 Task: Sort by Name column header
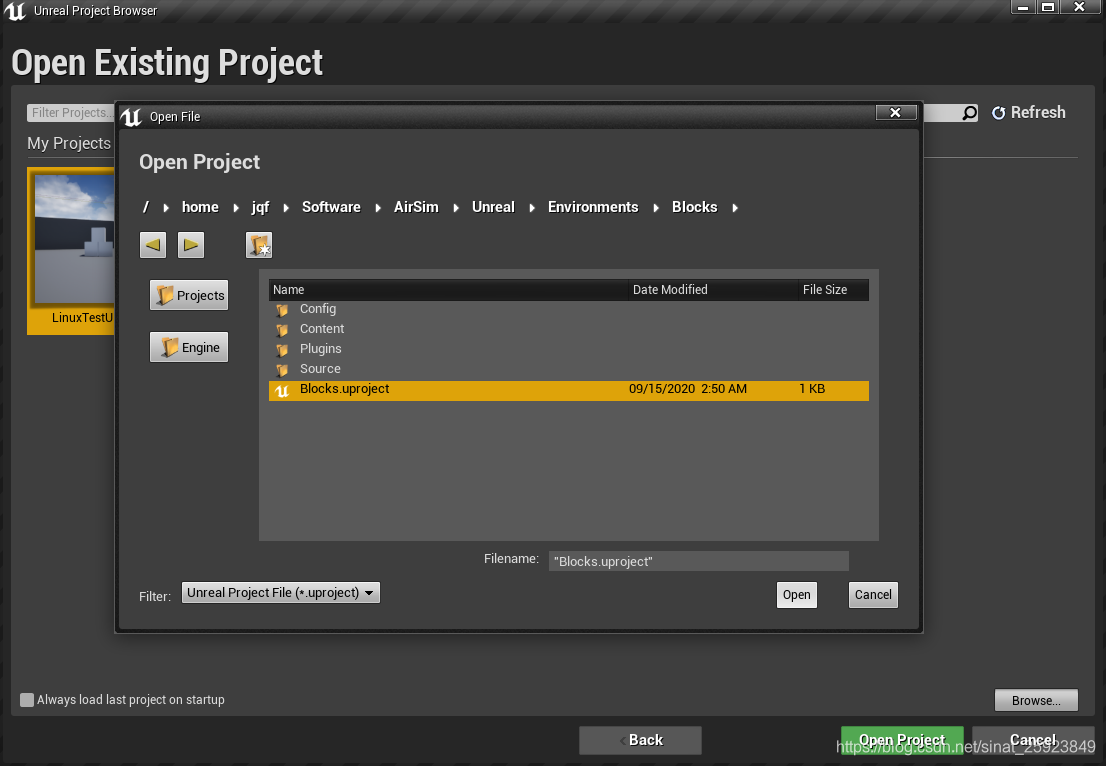pos(449,290)
